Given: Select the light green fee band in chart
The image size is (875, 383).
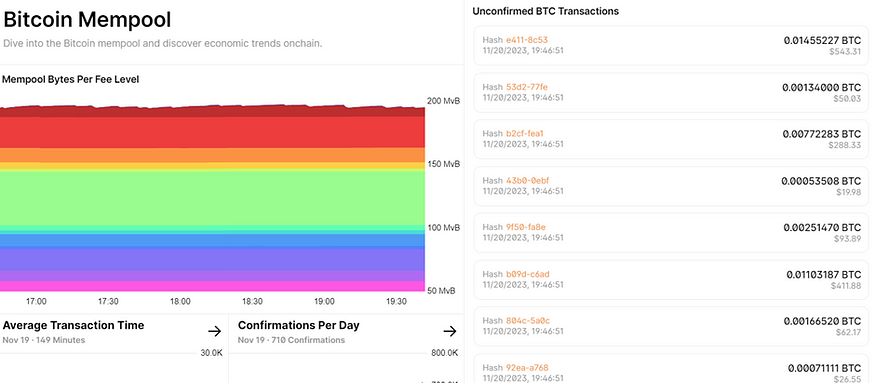Looking at the screenshot, I should [x=212, y=197].
